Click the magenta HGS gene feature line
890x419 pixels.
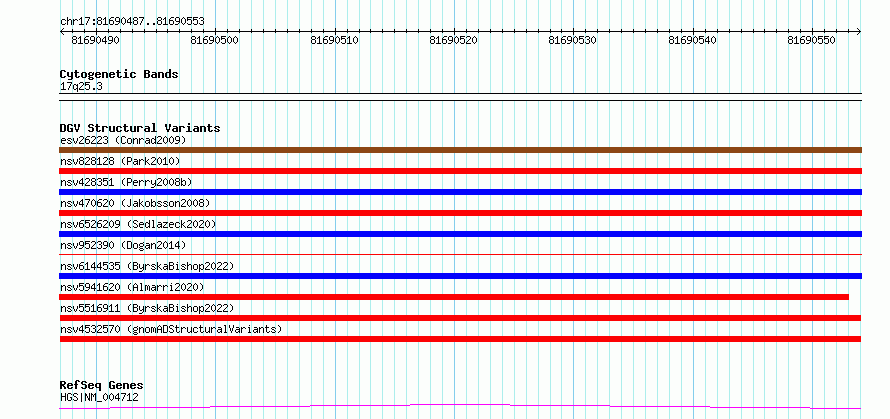click(x=460, y=406)
